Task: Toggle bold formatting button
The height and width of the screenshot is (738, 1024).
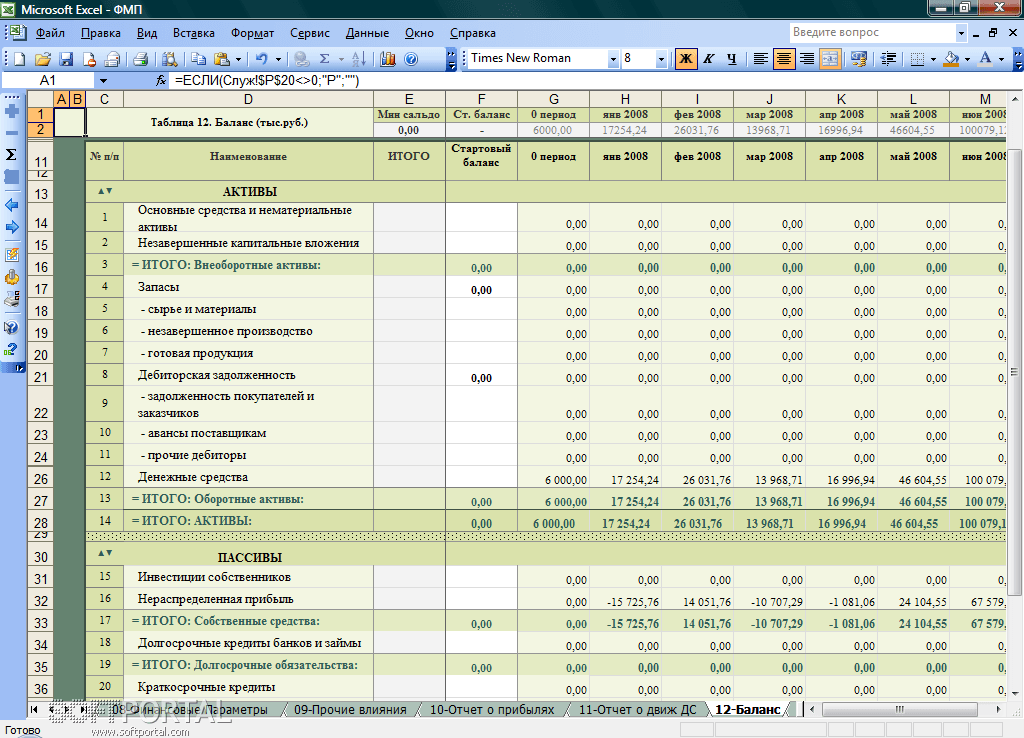Action: (686, 59)
